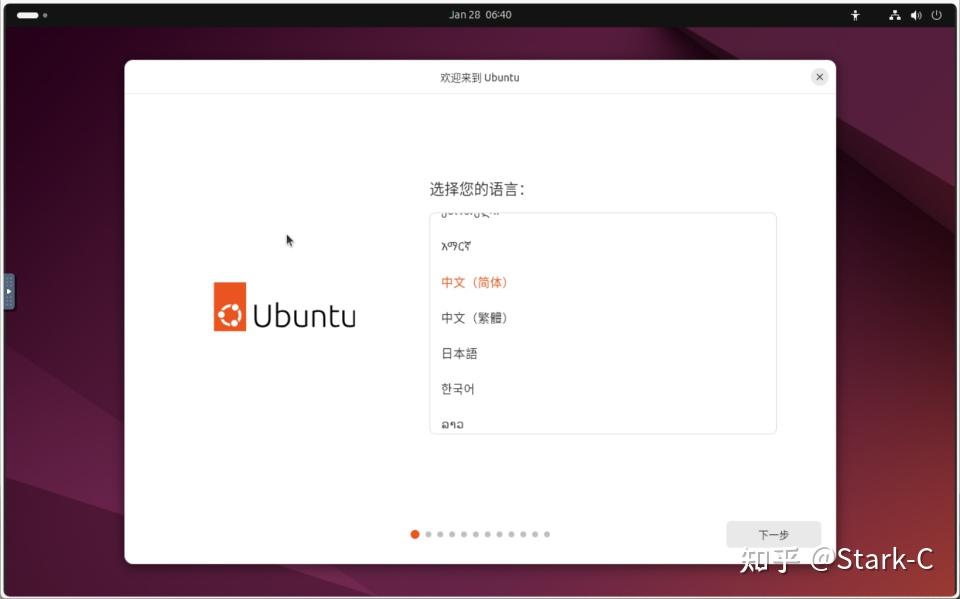
Task: Select 中文（繁體） language
Action: pyautogui.click(x=603, y=318)
